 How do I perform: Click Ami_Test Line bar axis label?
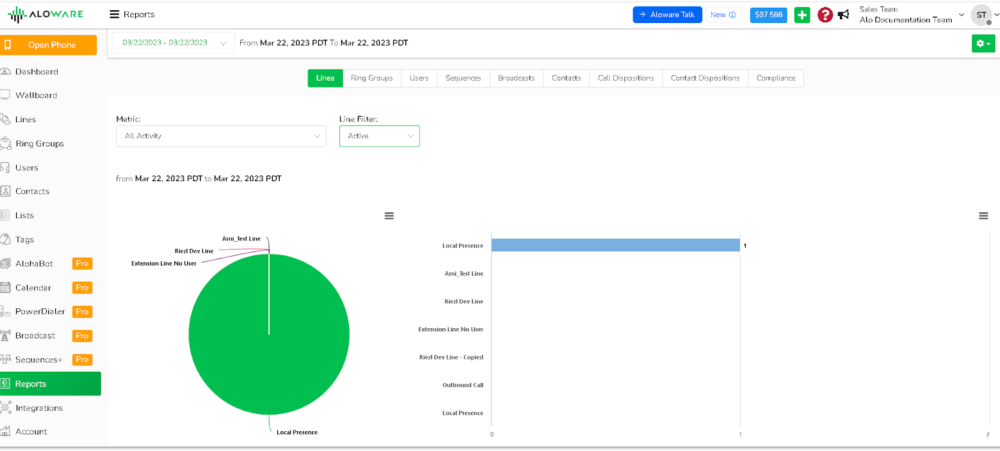(x=464, y=273)
